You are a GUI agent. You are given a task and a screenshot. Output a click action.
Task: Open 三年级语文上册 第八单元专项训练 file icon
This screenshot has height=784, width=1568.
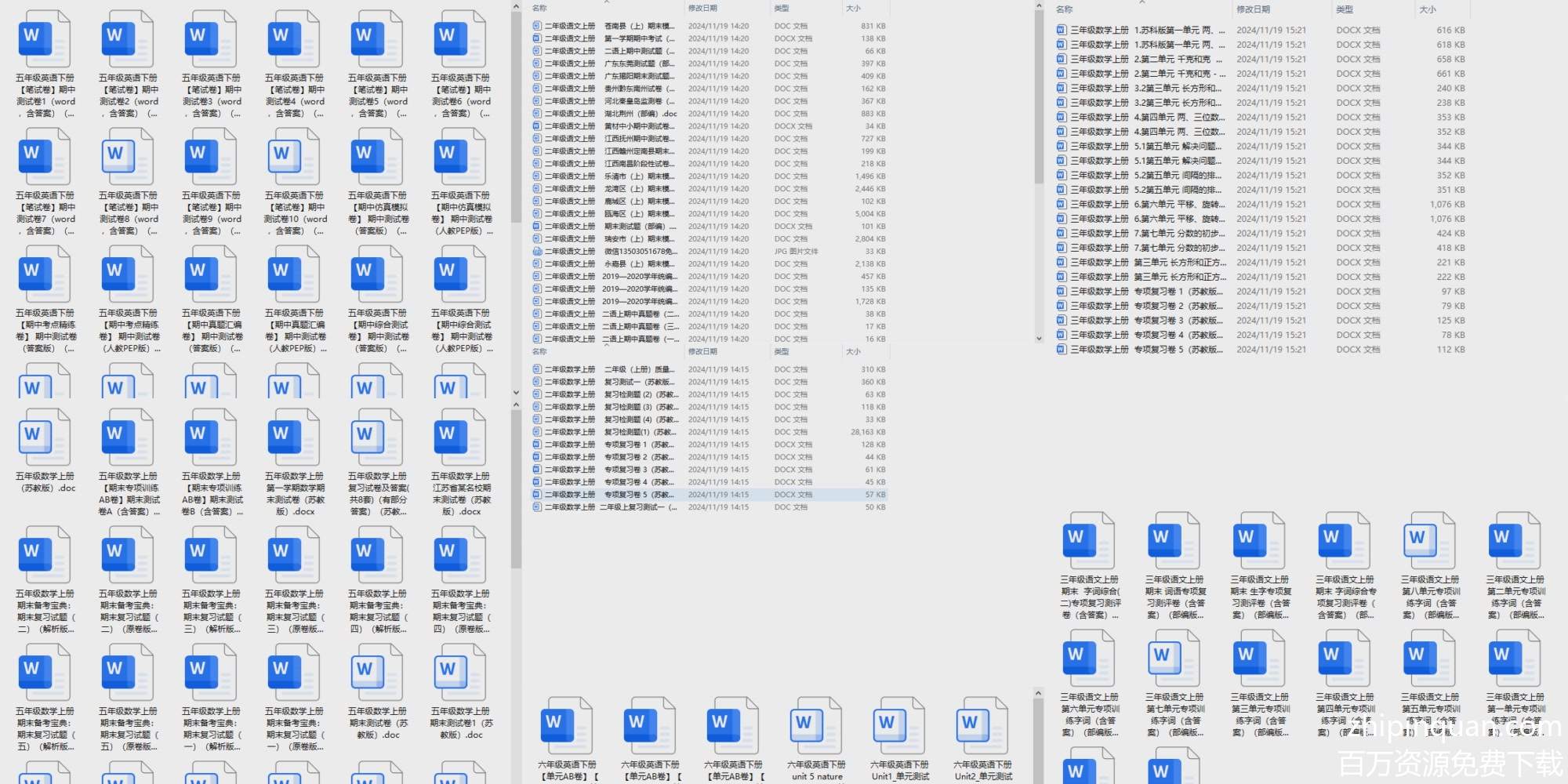point(1429,541)
